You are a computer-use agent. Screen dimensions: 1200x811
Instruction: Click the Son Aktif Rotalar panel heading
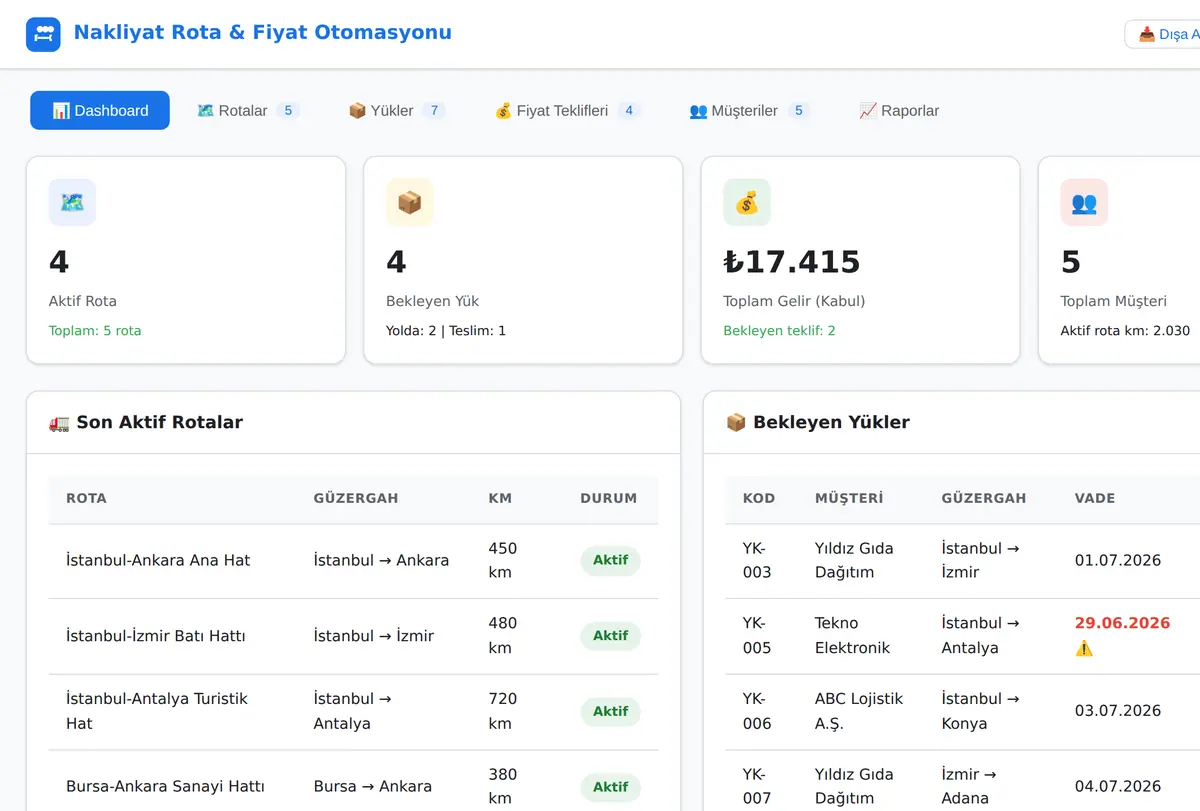pos(146,422)
